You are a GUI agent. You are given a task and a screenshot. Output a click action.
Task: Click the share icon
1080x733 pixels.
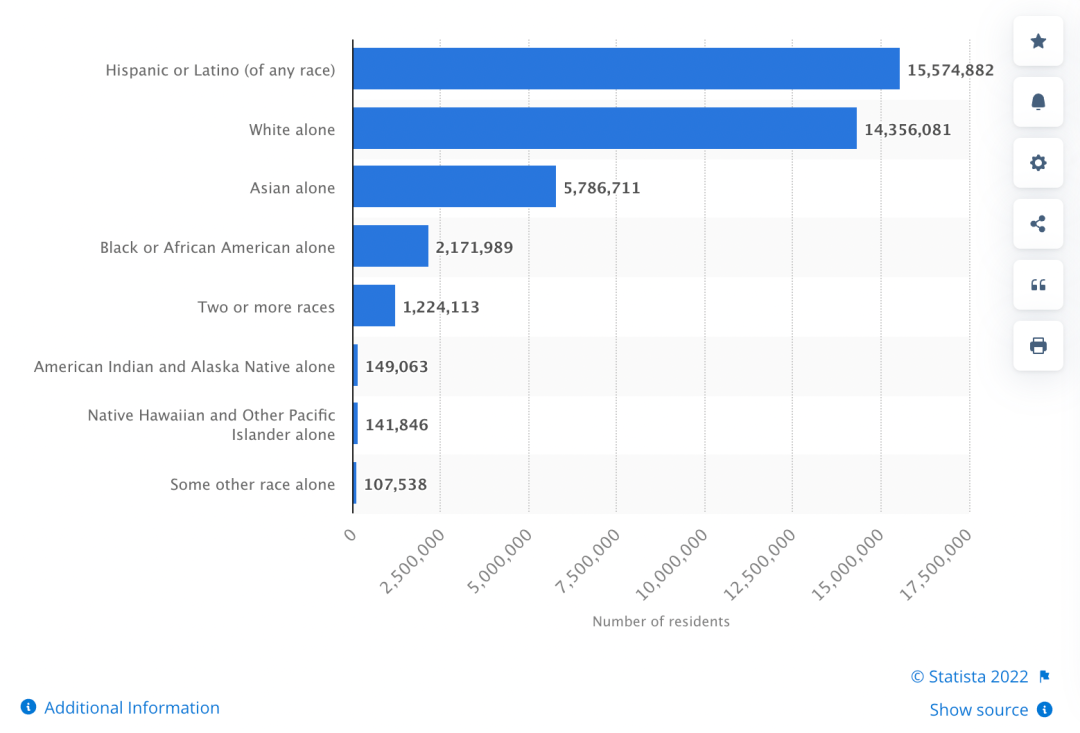click(x=1038, y=224)
